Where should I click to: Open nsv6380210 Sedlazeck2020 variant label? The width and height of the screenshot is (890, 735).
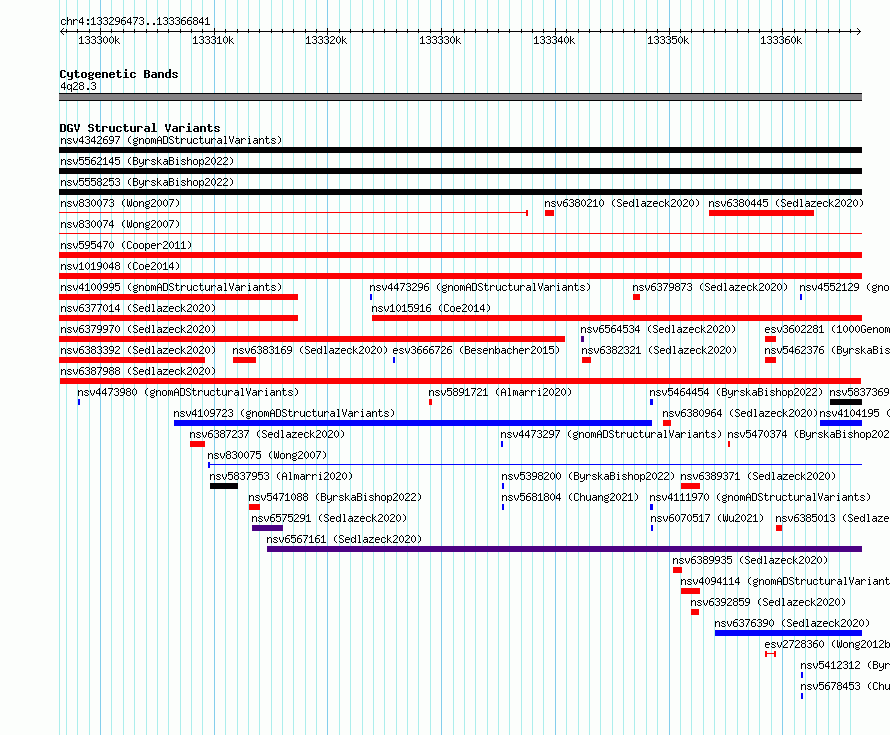click(622, 203)
